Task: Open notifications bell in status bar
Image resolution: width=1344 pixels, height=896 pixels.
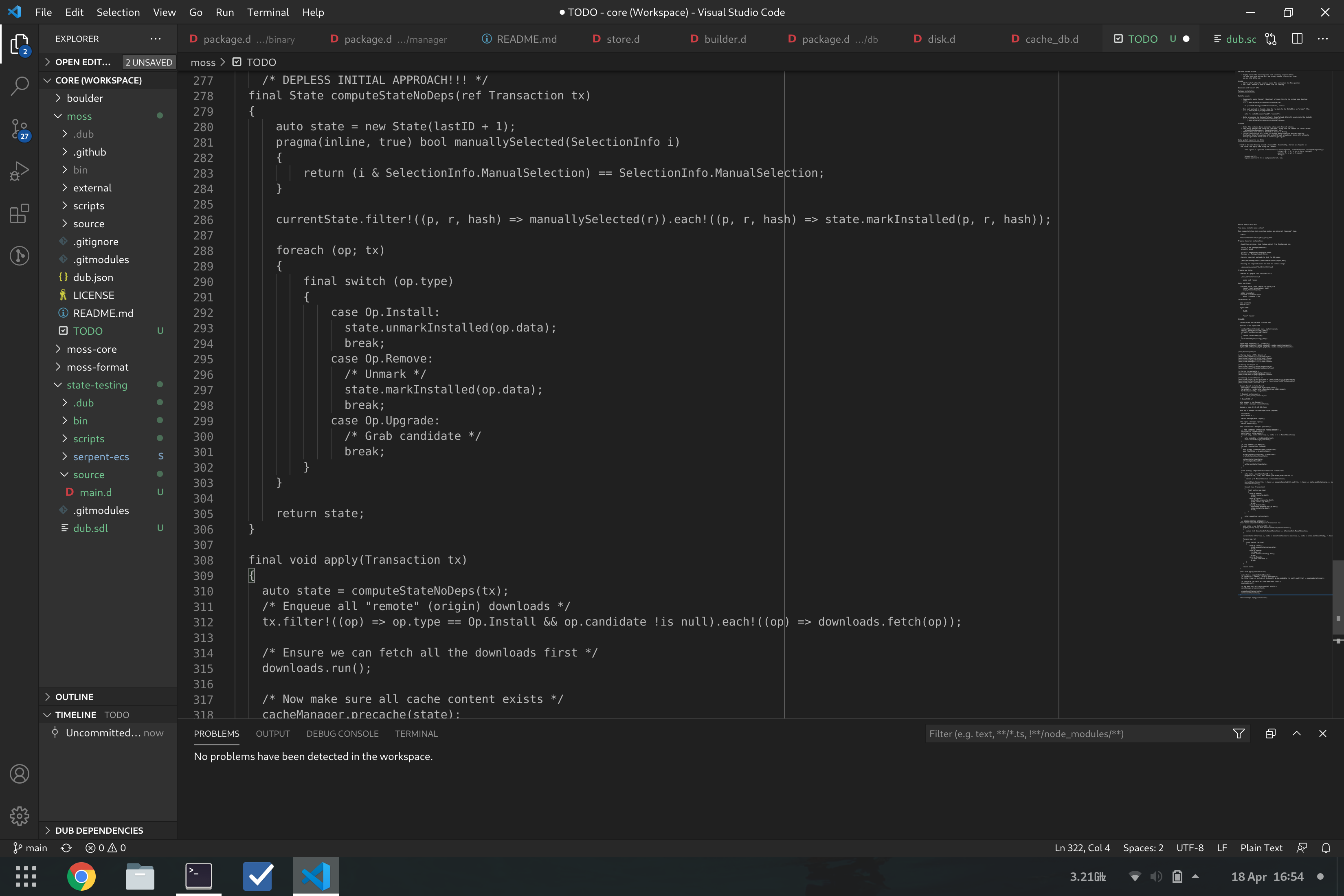Action: (1326, 848)
